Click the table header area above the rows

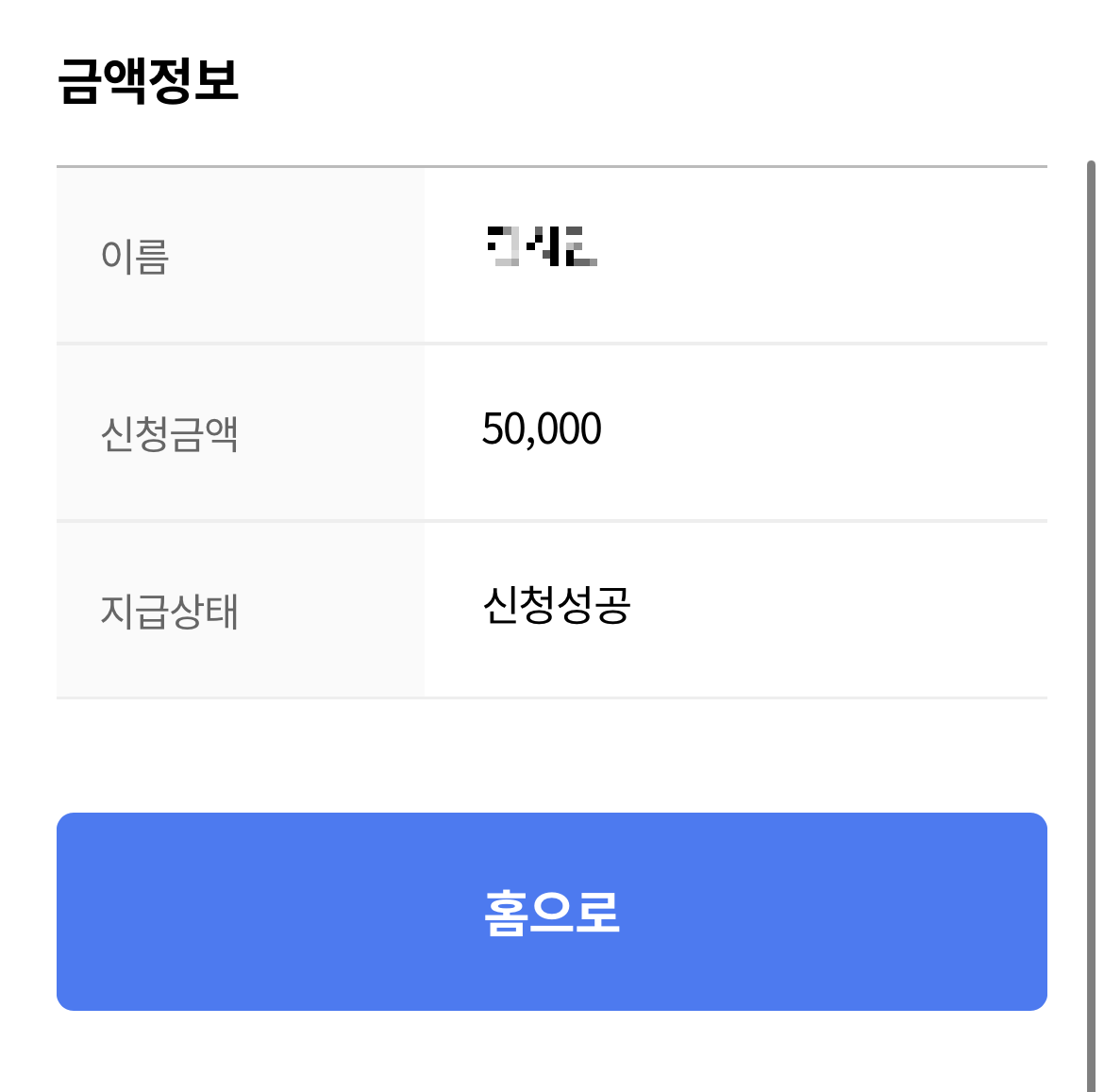[552, 166]
